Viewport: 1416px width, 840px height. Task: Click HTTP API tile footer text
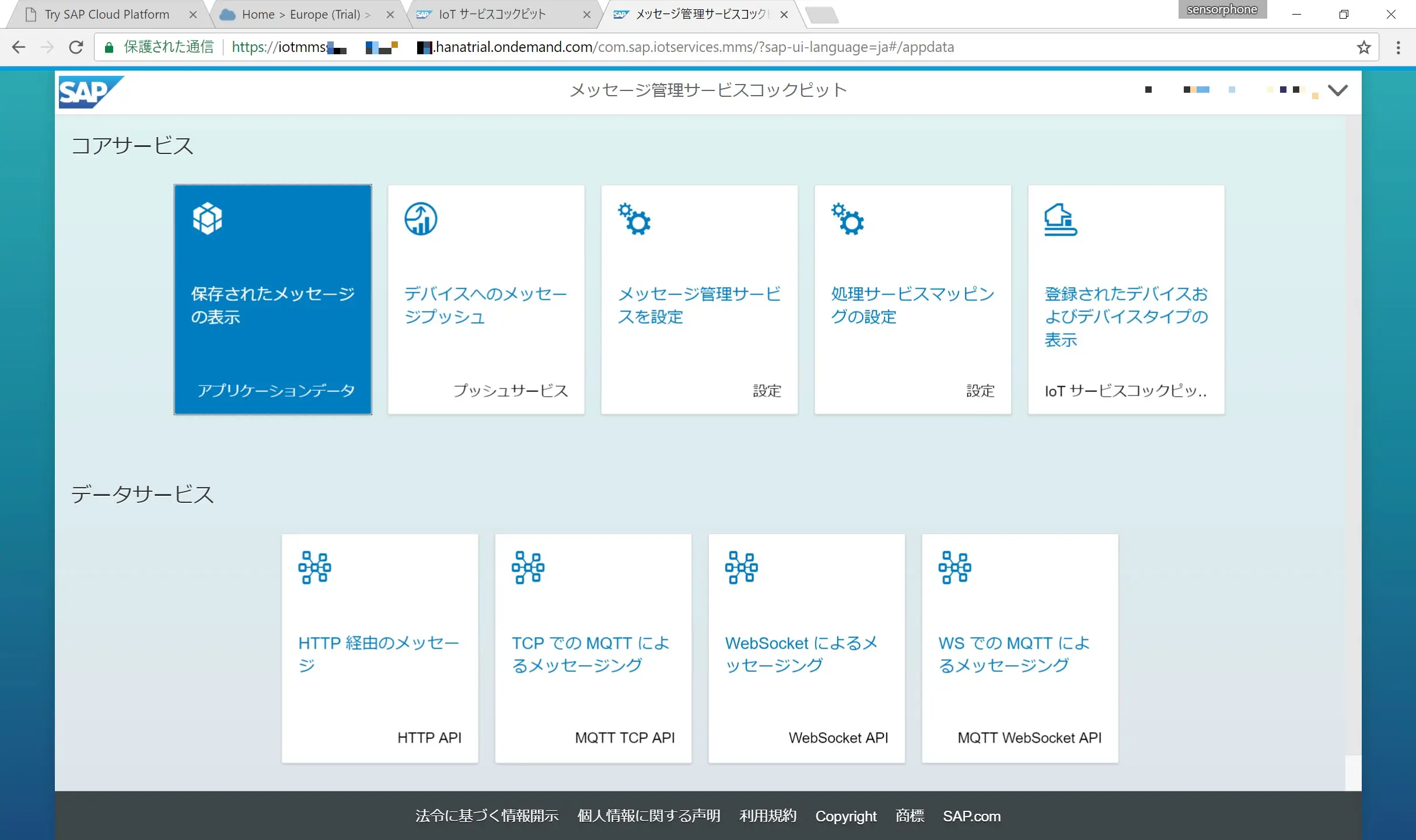pos(429,738)
